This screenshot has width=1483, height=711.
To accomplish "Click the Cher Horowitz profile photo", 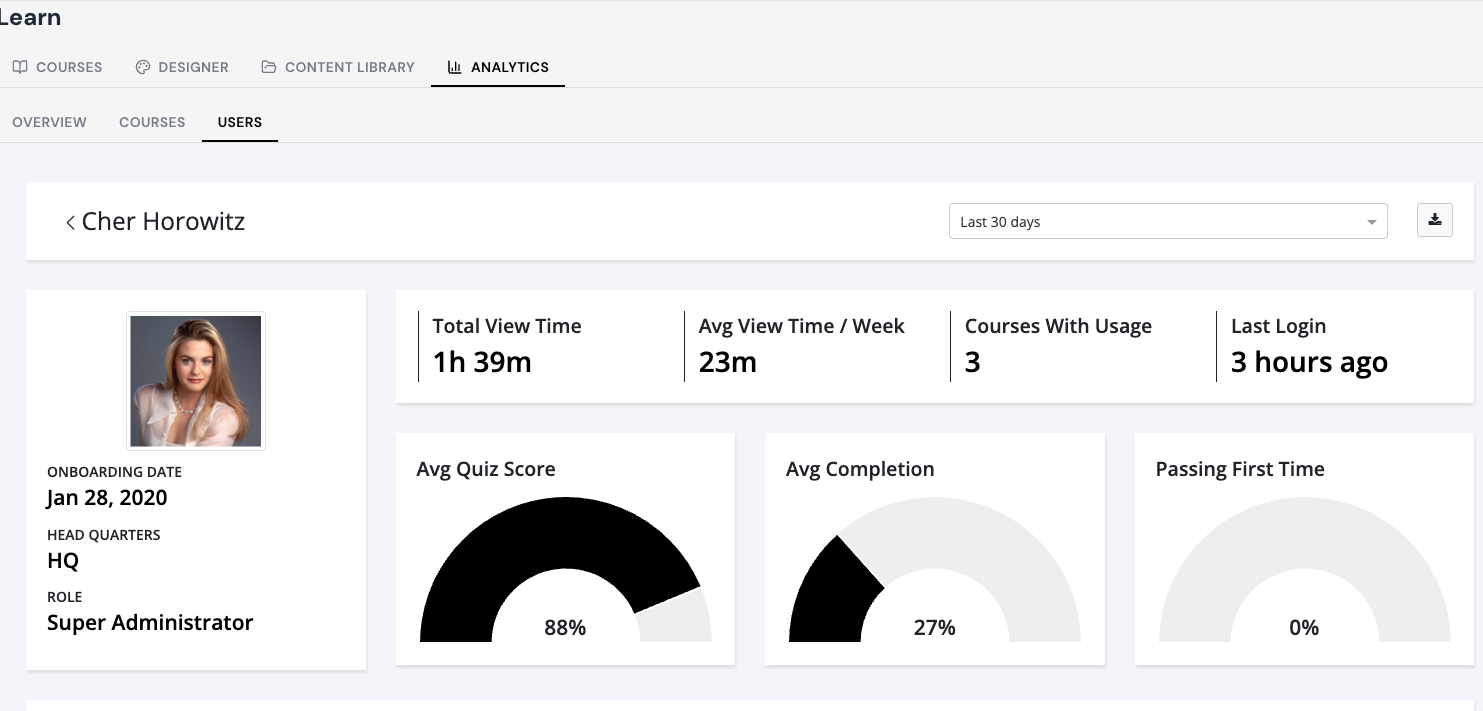I will click(x=196, y=381).
